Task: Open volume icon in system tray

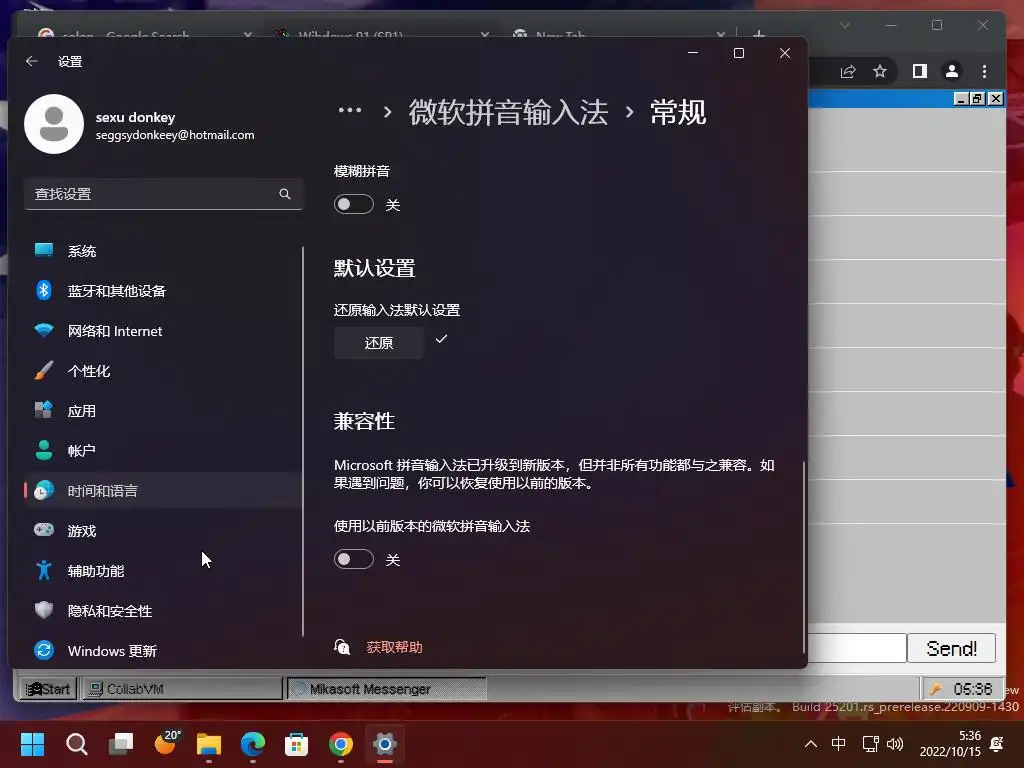Action: 895,744
